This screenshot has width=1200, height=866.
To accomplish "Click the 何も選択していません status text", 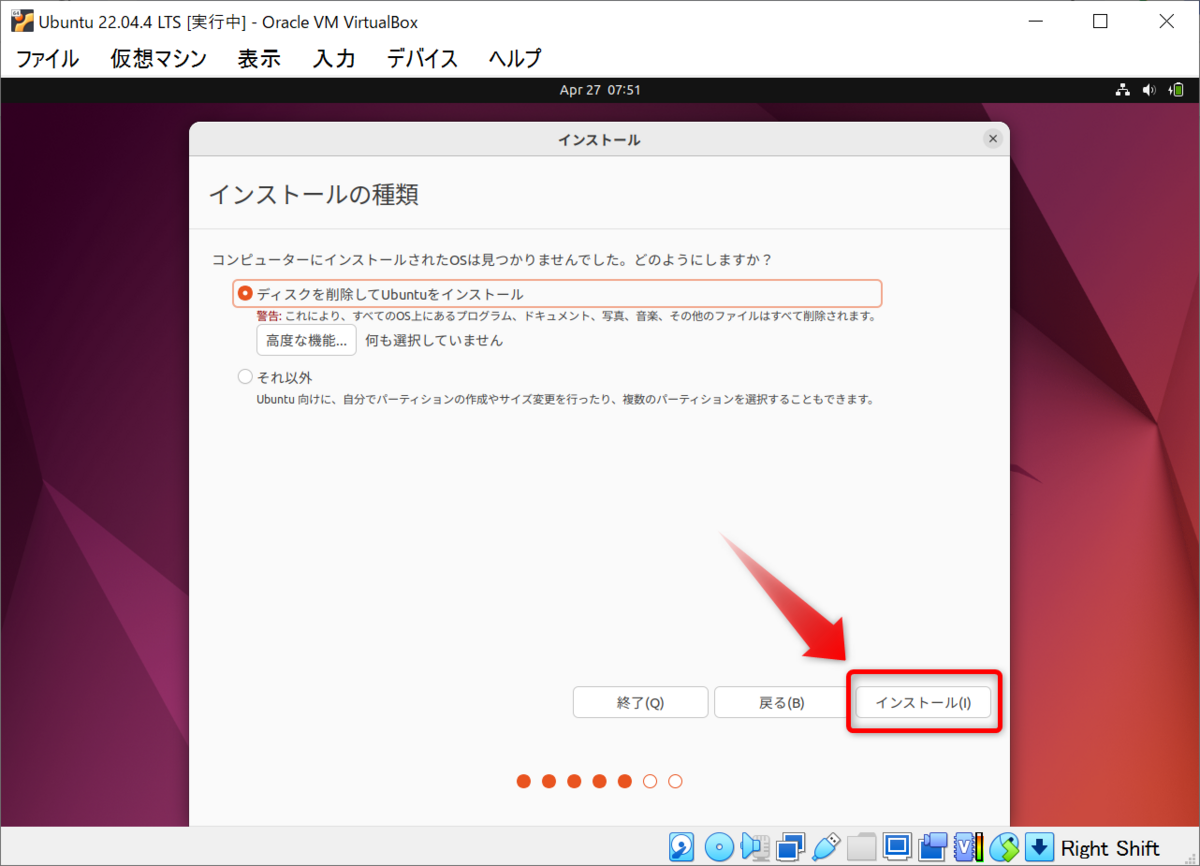I will [434, 340].
